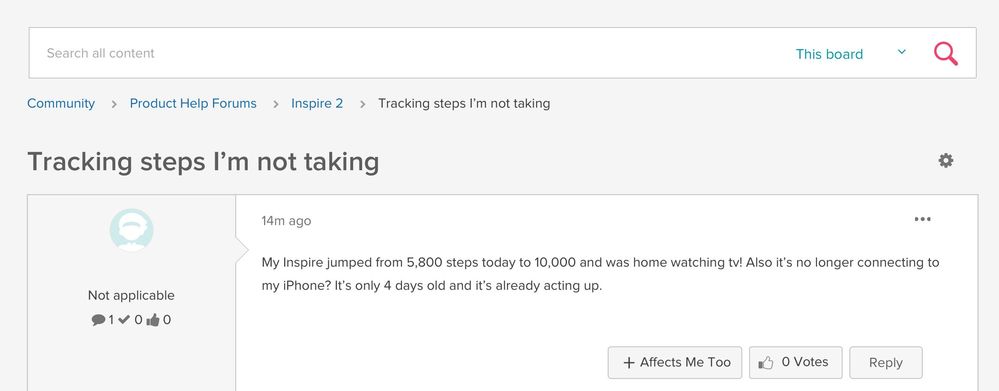Click the pink magnifying glass search icon
The width and height of the screenshot is (999, 391).
coord(945,53)
